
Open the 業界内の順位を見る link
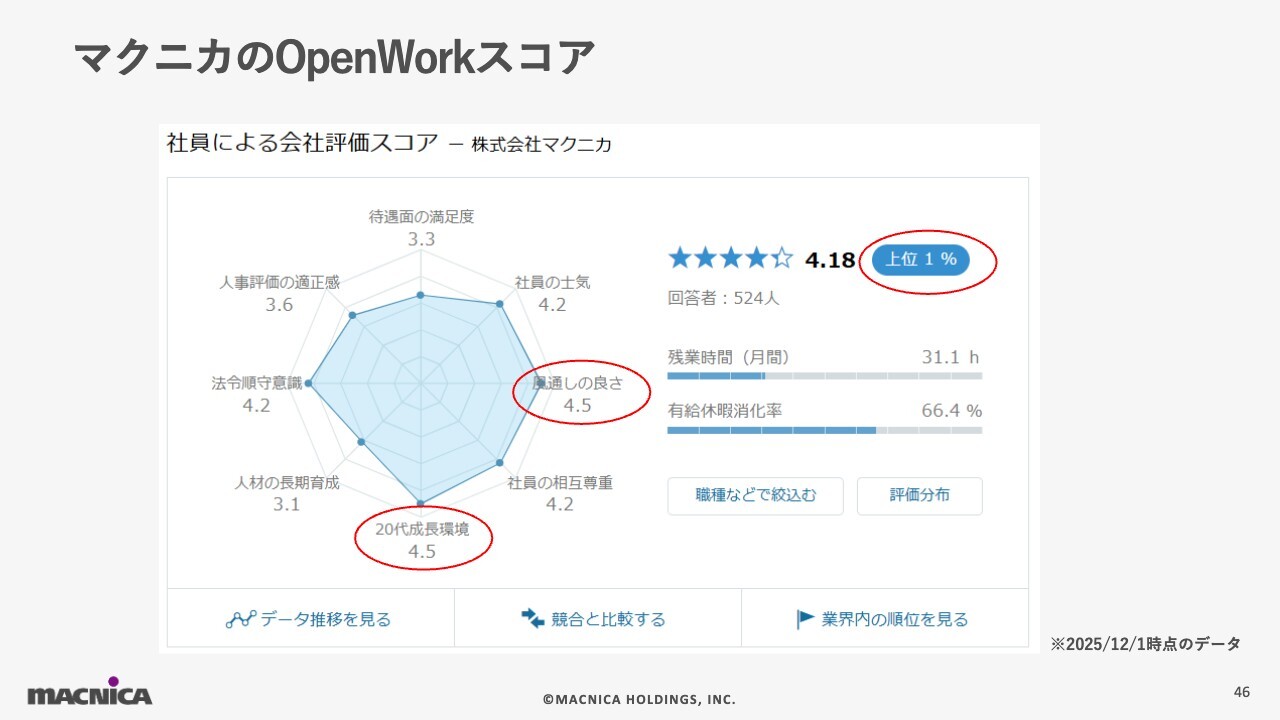click(894, 619)
